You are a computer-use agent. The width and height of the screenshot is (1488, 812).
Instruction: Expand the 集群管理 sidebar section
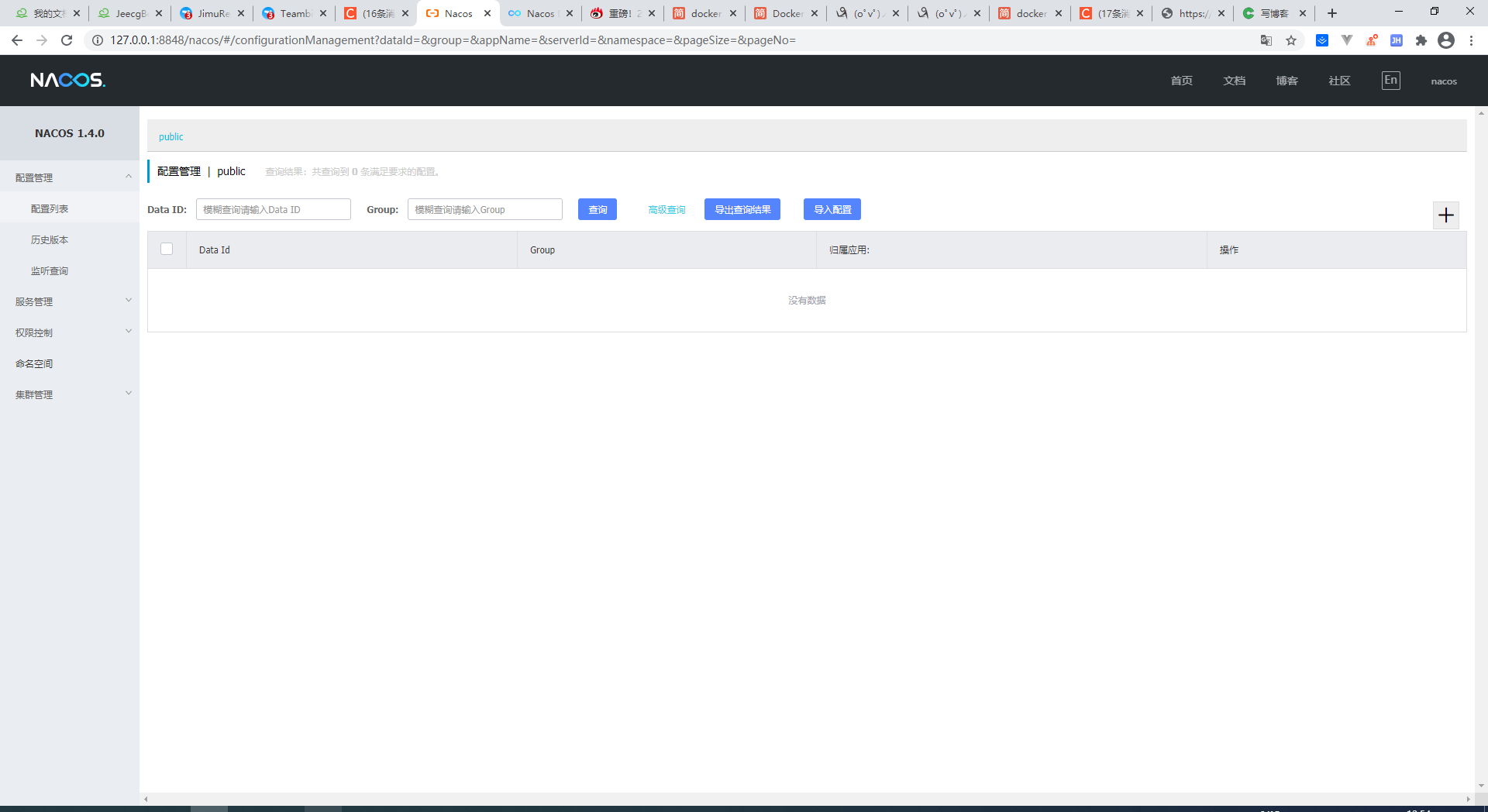[x=70, y=394]
